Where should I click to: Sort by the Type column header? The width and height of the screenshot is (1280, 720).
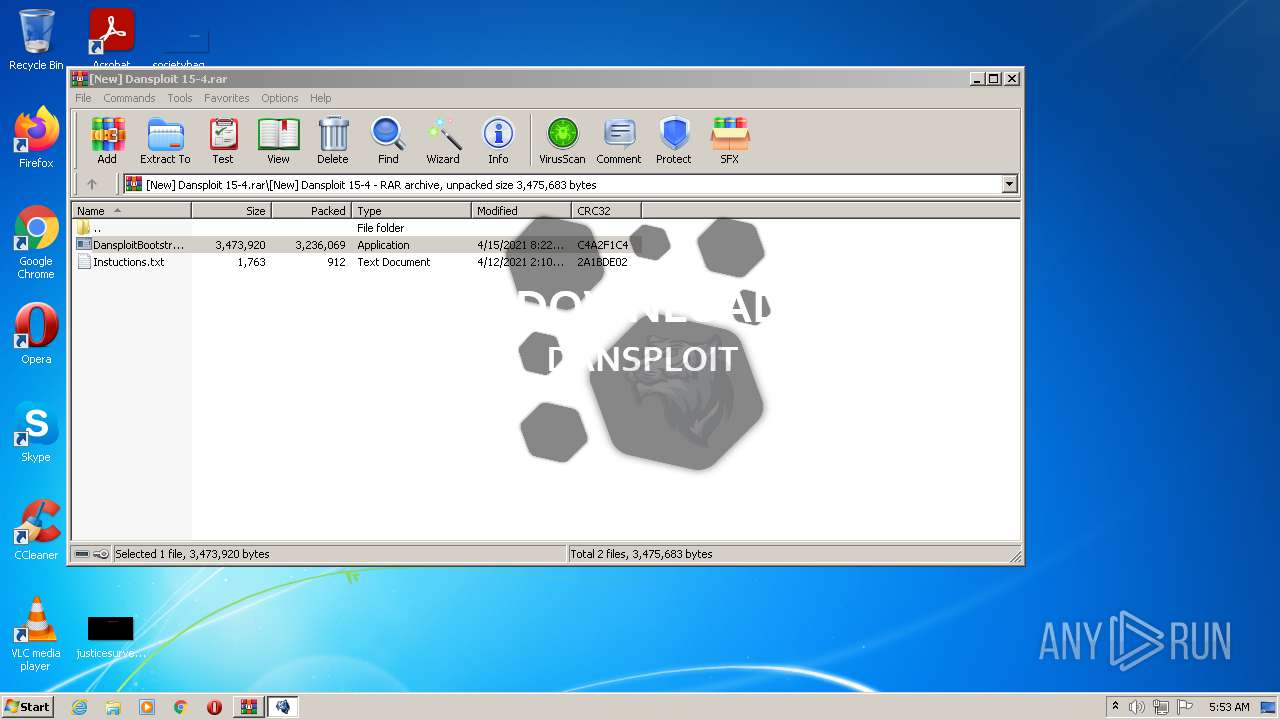pos(411,211)
